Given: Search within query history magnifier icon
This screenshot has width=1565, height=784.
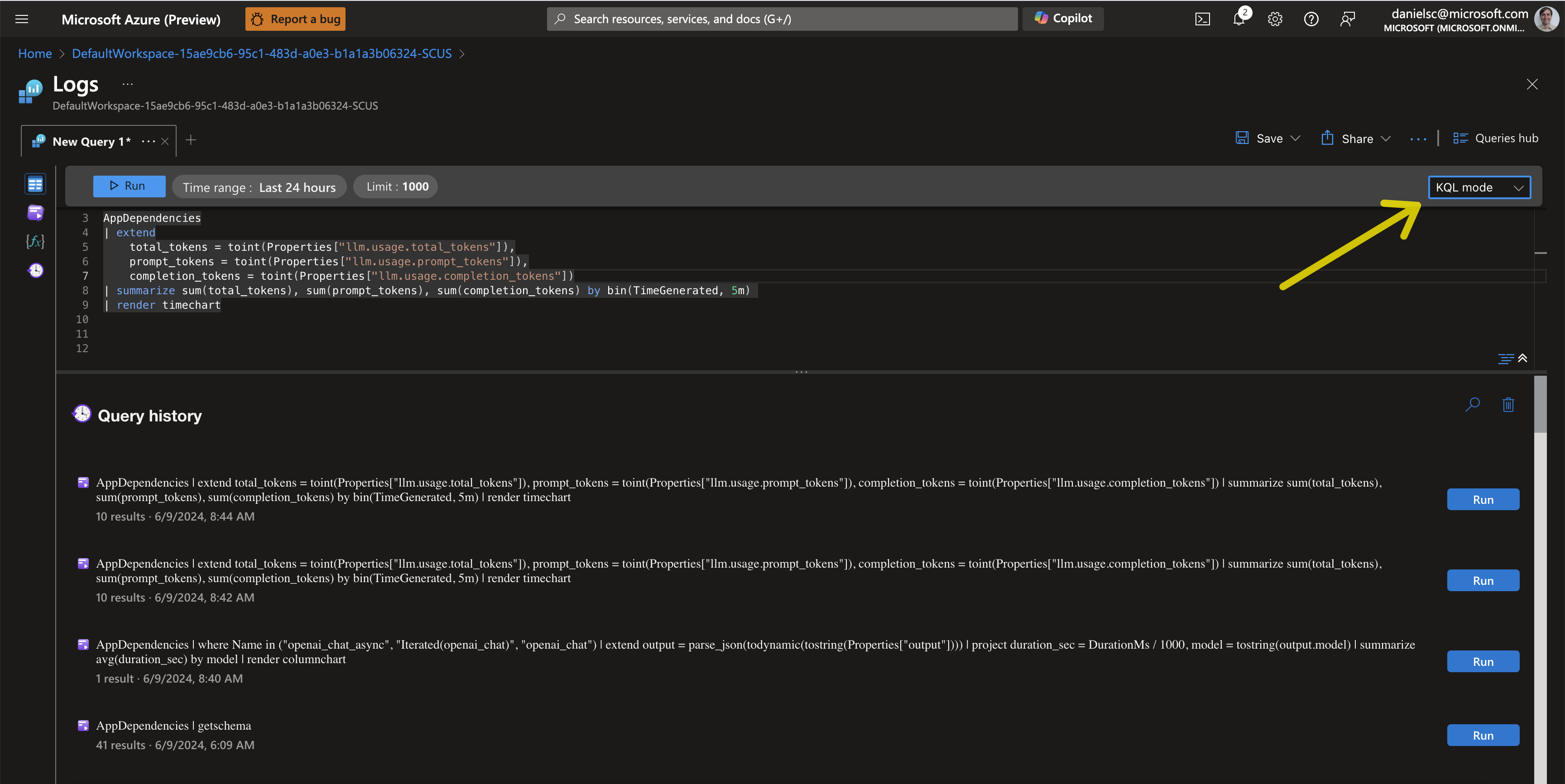Looking at the screenshot, I should tap(1473, 405).
